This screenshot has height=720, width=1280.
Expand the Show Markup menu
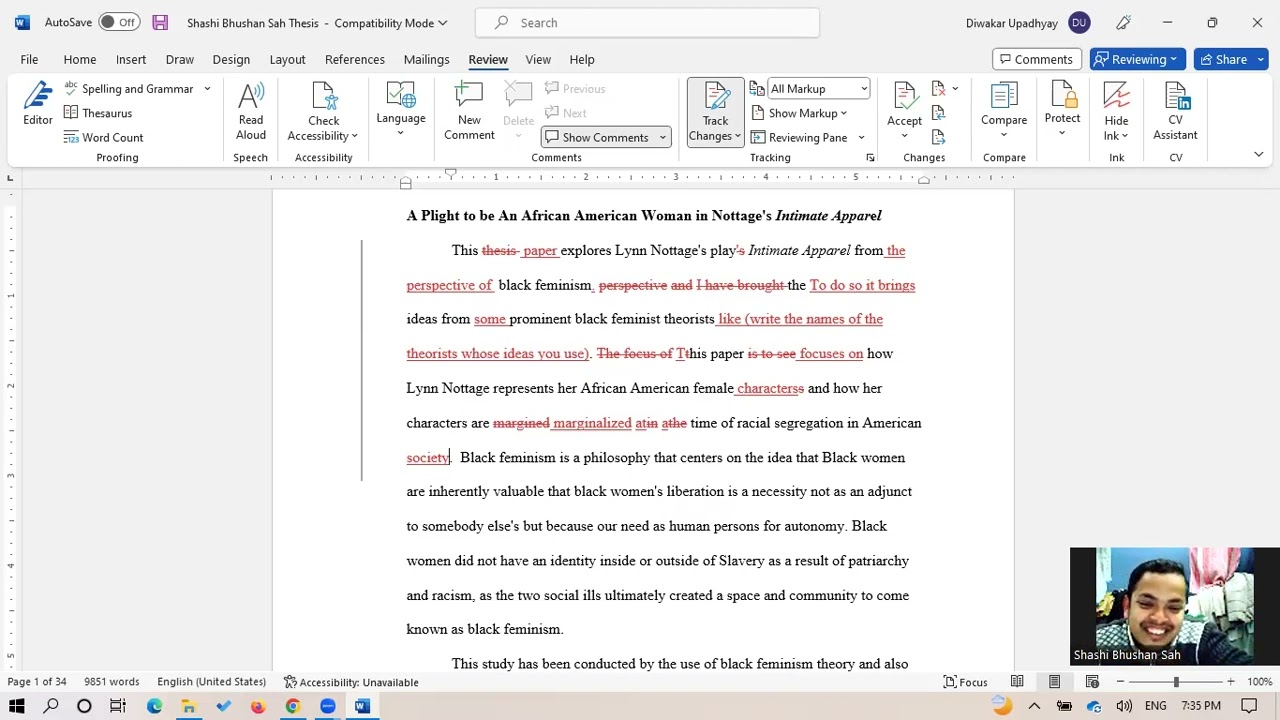coord(799,113)
